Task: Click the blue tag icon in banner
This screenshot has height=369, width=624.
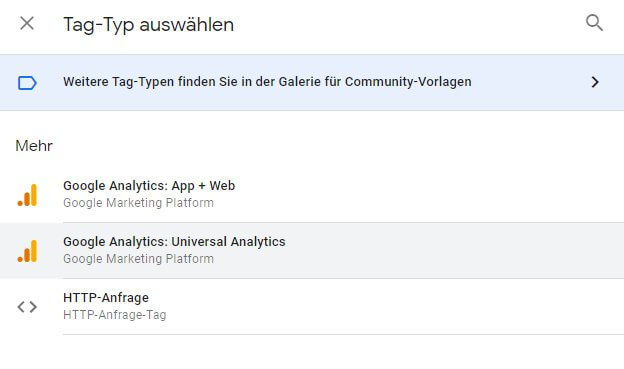Action: 27,83
